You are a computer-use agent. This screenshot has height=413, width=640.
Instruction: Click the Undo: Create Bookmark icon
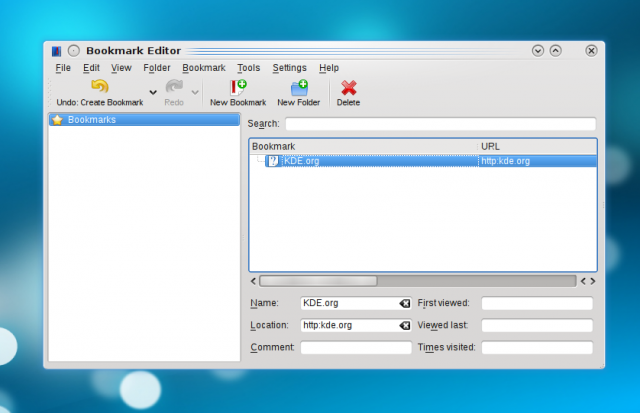point(99,88)
